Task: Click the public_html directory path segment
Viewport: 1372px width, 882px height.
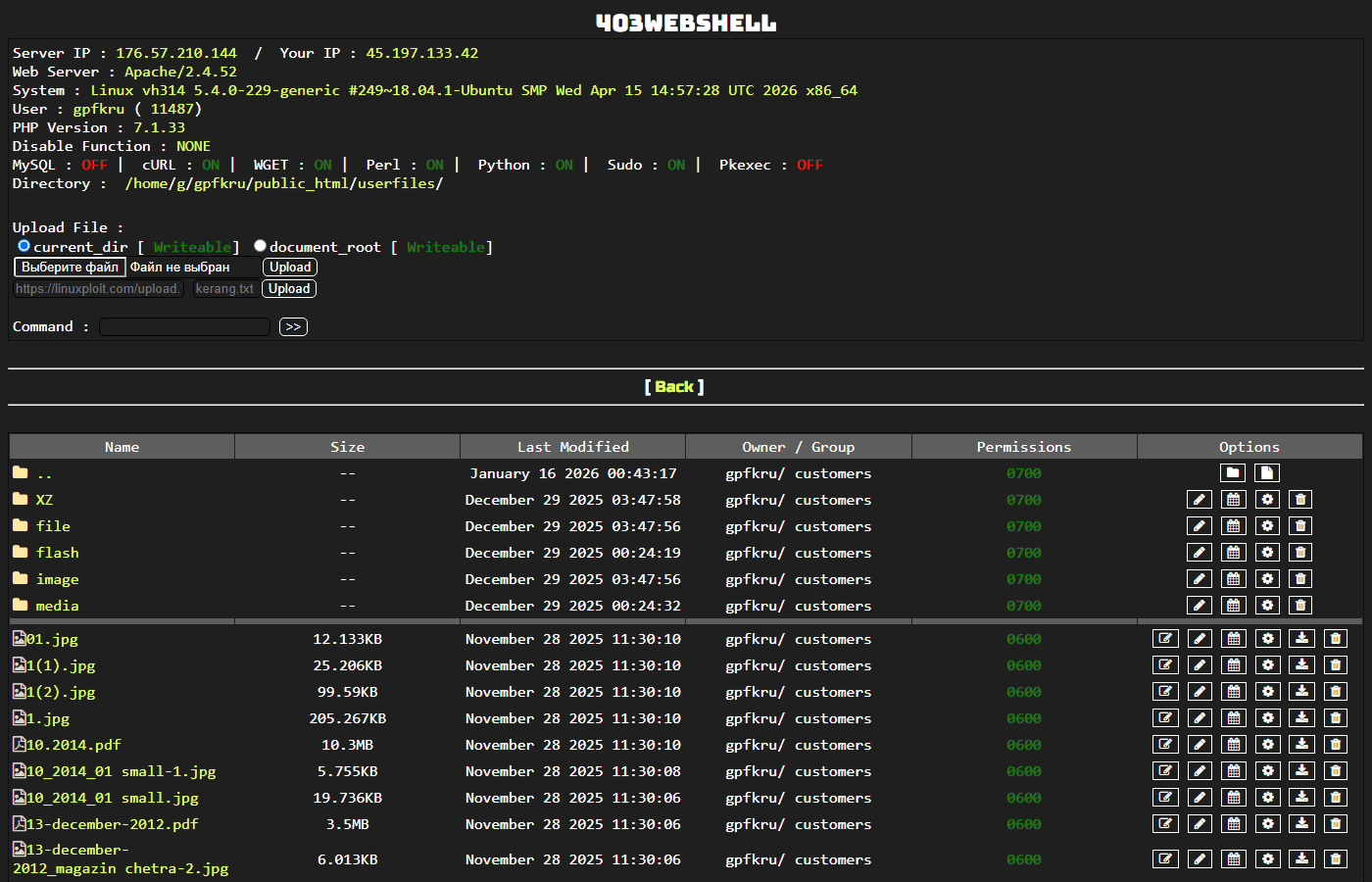Action: click(301, 183)
